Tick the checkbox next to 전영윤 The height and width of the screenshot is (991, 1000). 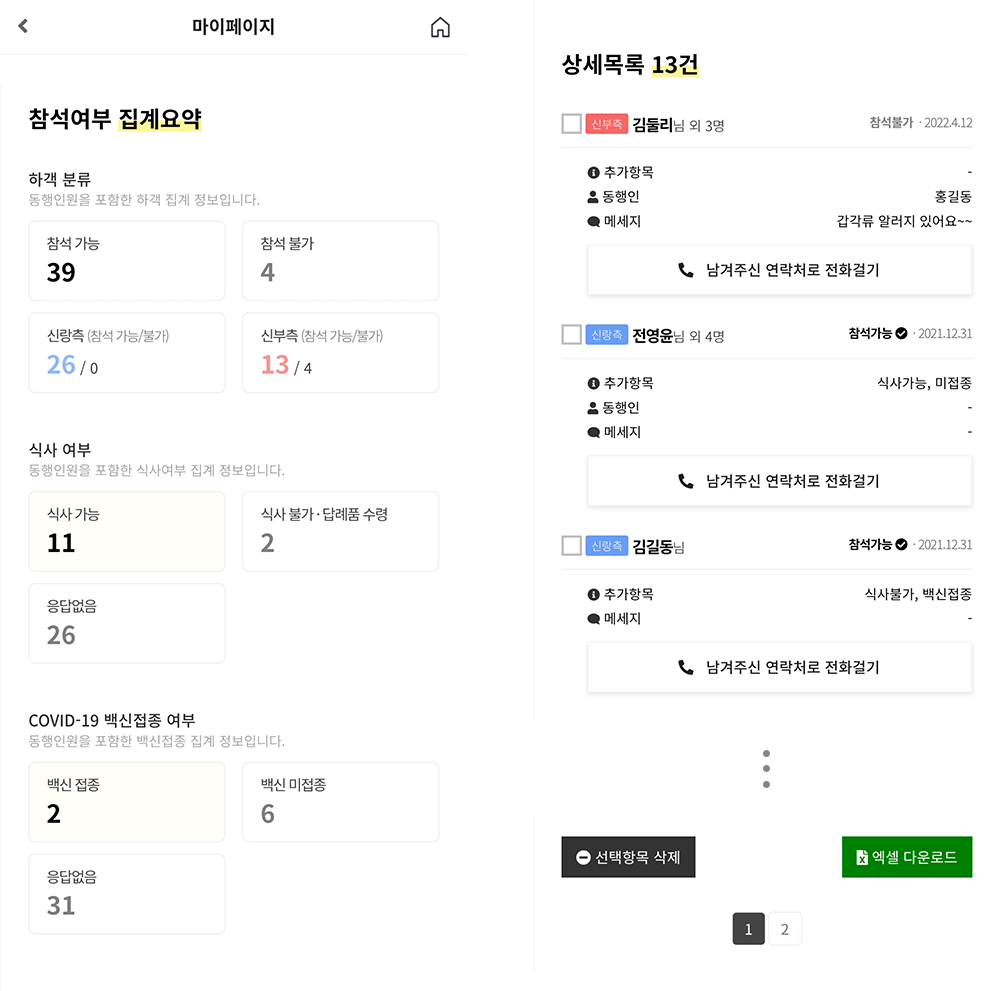[x=571, y=335]
